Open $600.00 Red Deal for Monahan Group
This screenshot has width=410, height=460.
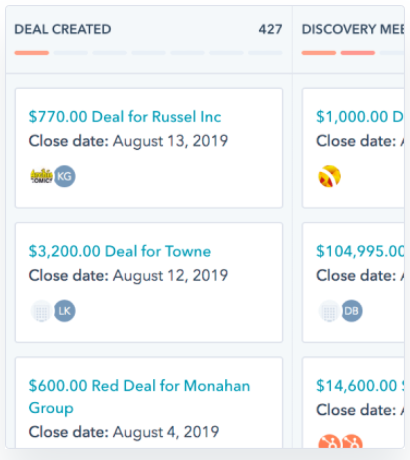(139, 397)
